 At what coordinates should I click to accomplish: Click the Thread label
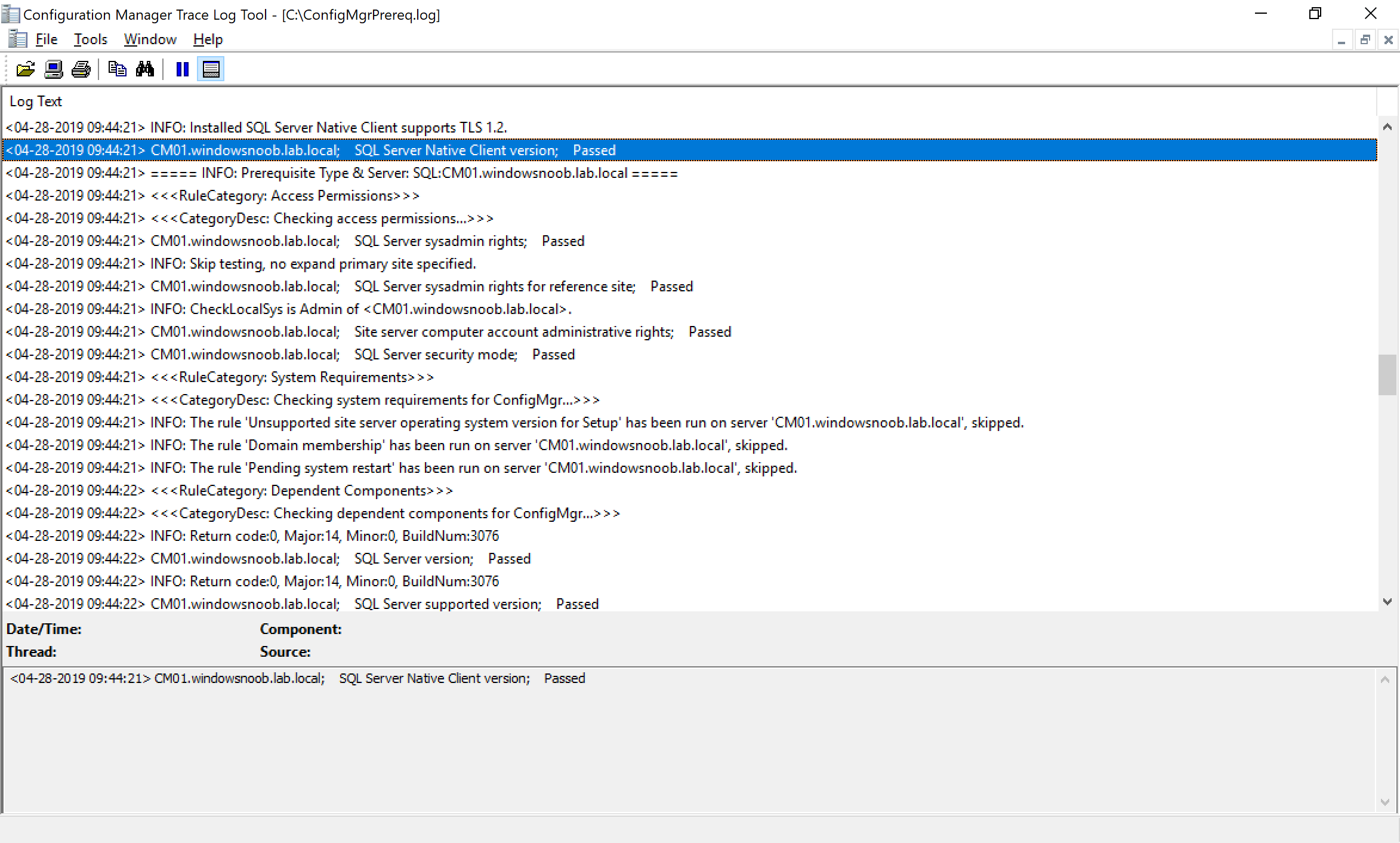[31, 652]
